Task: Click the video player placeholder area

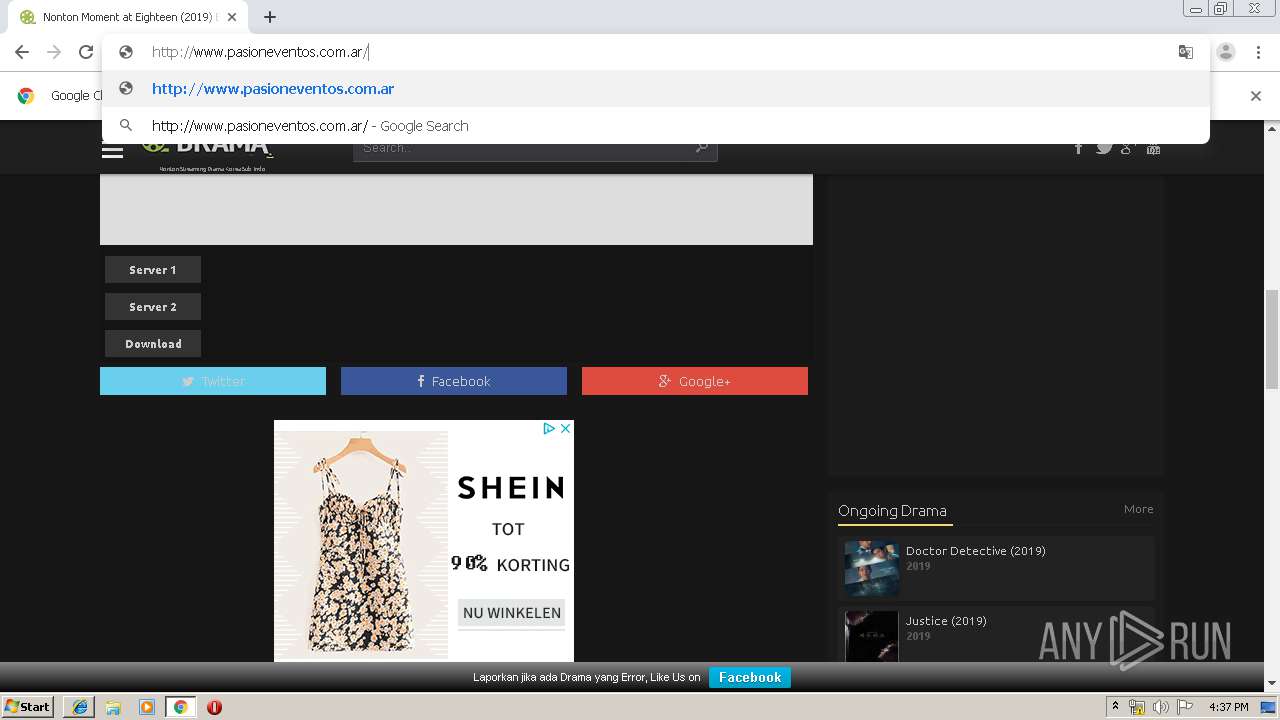Action: tap(456, 209)
